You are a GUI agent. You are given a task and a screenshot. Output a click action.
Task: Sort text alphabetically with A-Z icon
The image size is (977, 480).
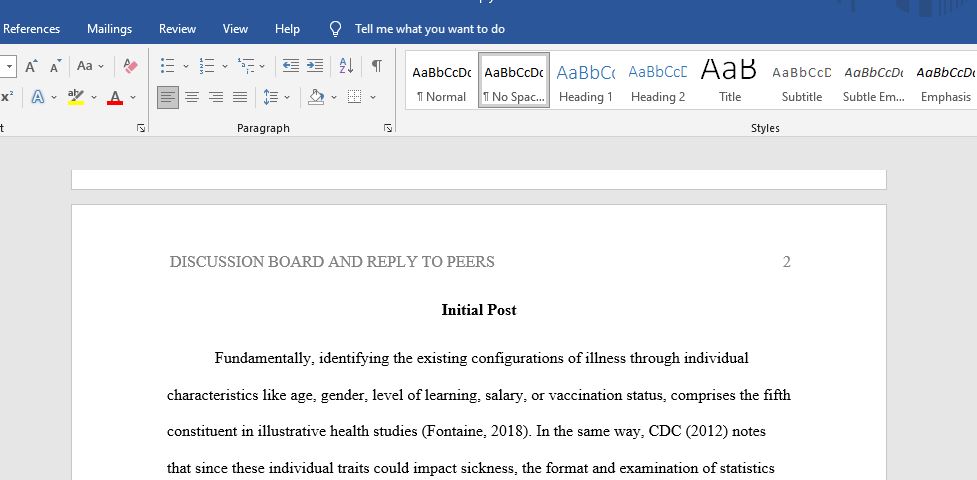coord(346,65)
